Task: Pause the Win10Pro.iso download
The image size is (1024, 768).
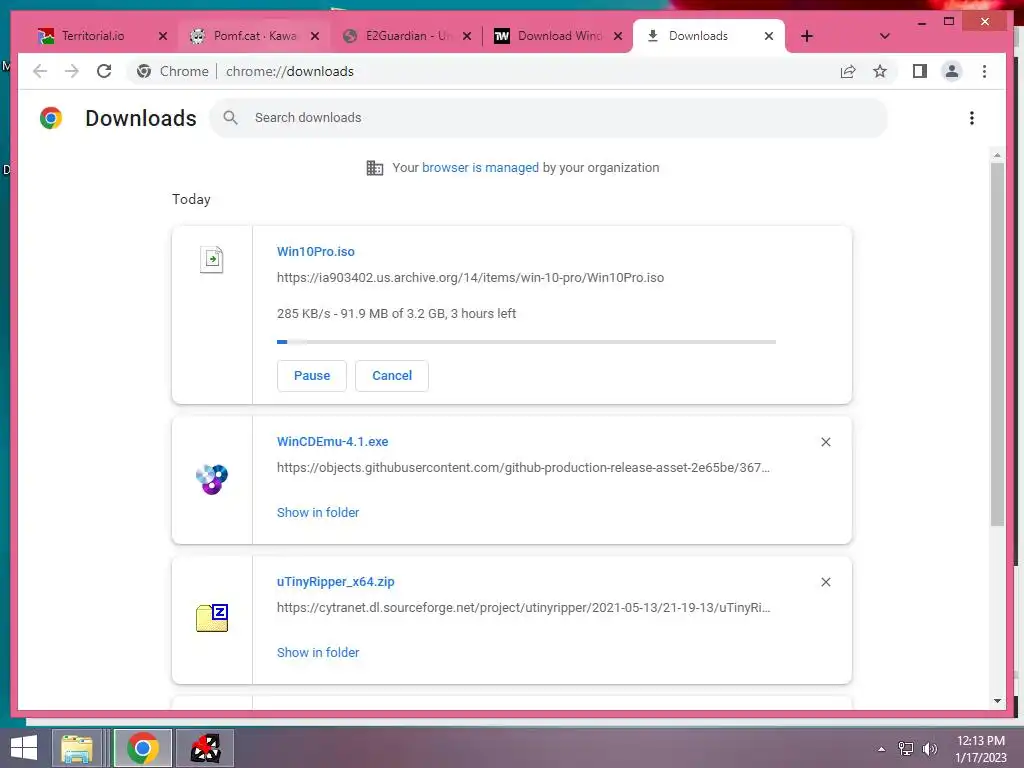Action: tap(312, 376)
